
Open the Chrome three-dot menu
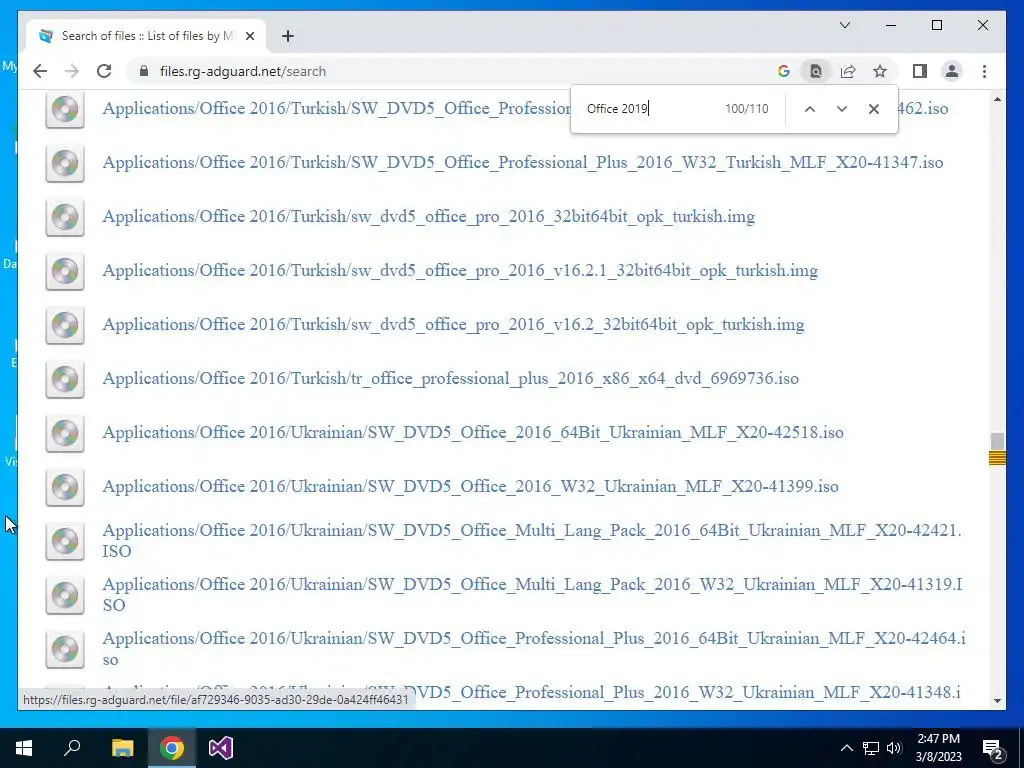[984, 71]
